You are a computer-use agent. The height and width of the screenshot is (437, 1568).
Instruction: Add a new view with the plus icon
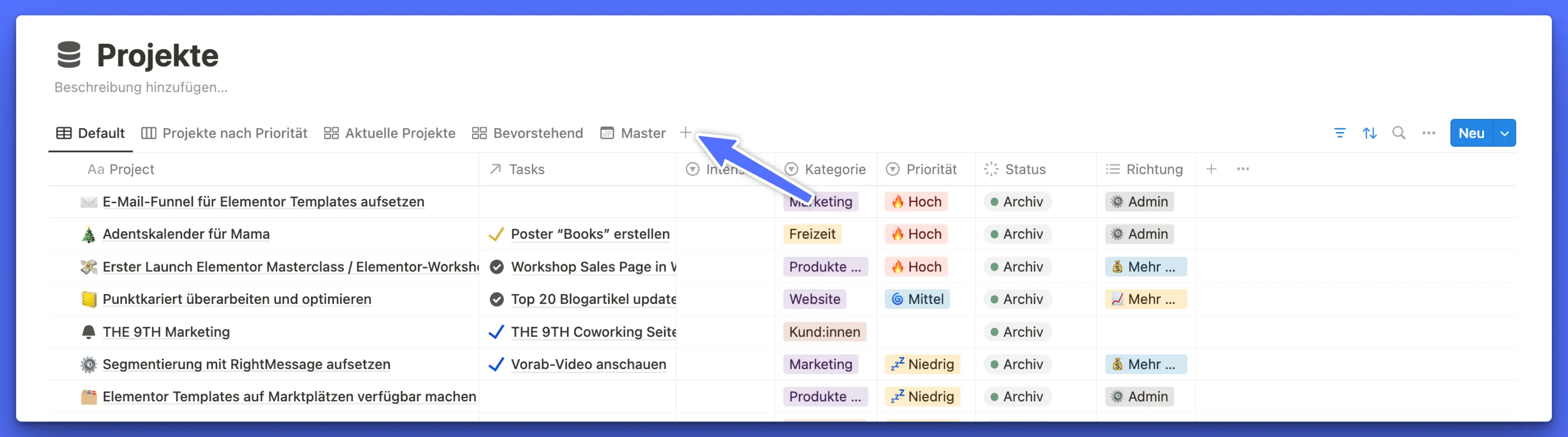click(685, 132)
